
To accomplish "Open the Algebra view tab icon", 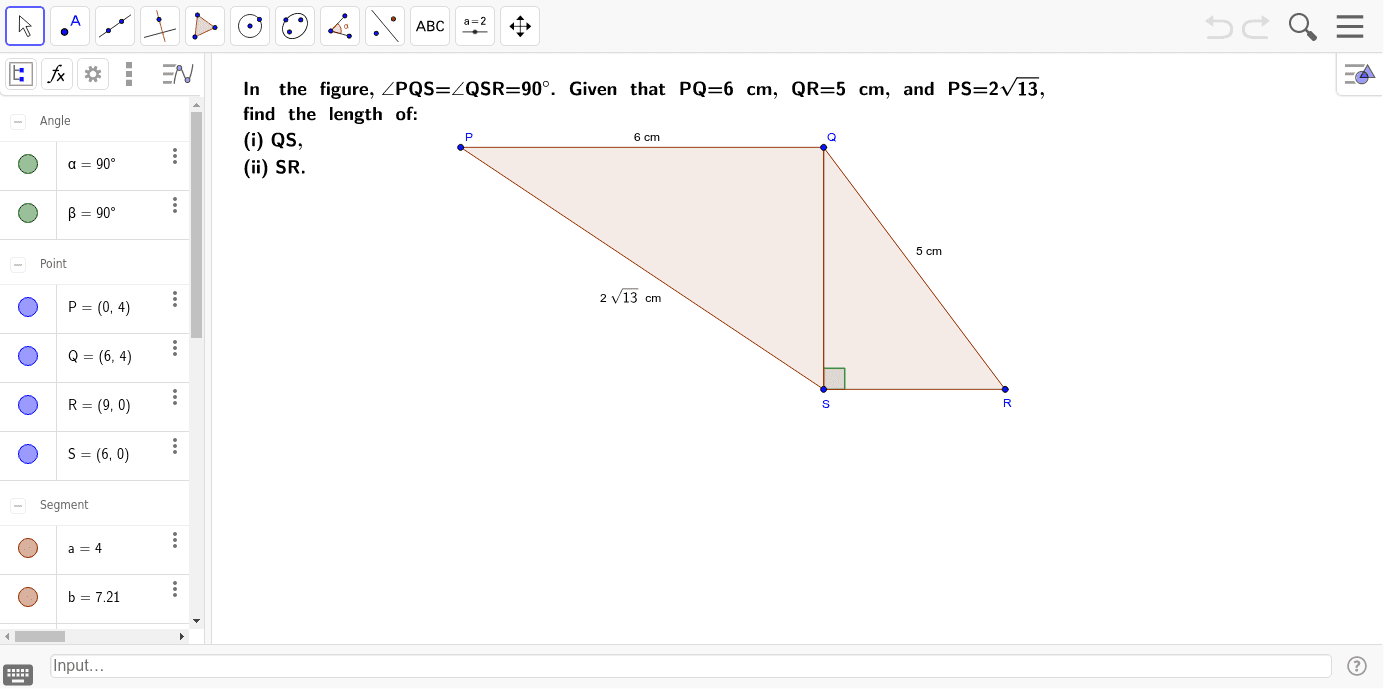I will click(21, 73).
